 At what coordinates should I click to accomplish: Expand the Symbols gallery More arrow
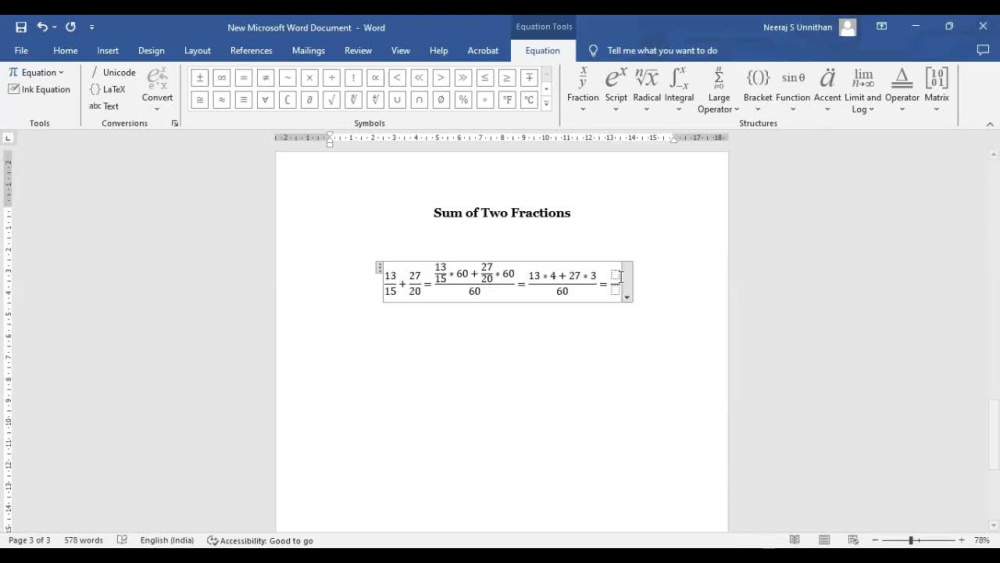pos(547,104)
